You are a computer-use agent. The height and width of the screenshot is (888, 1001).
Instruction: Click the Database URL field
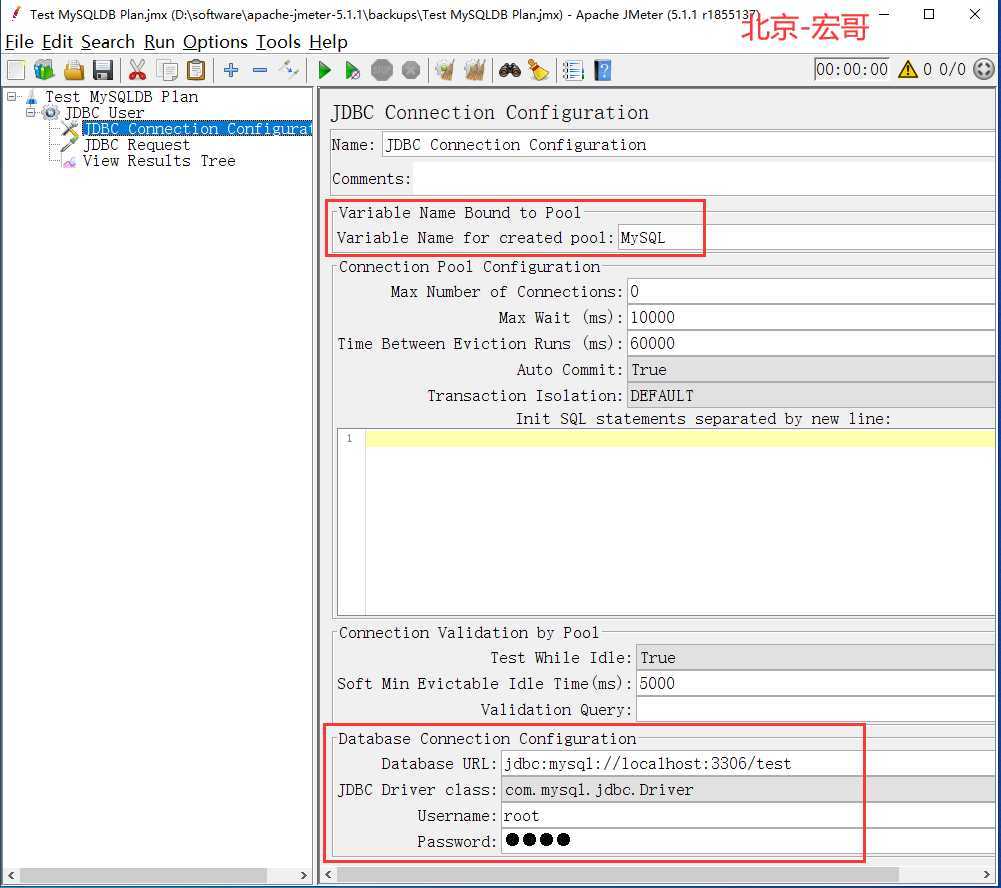point(748,764)
